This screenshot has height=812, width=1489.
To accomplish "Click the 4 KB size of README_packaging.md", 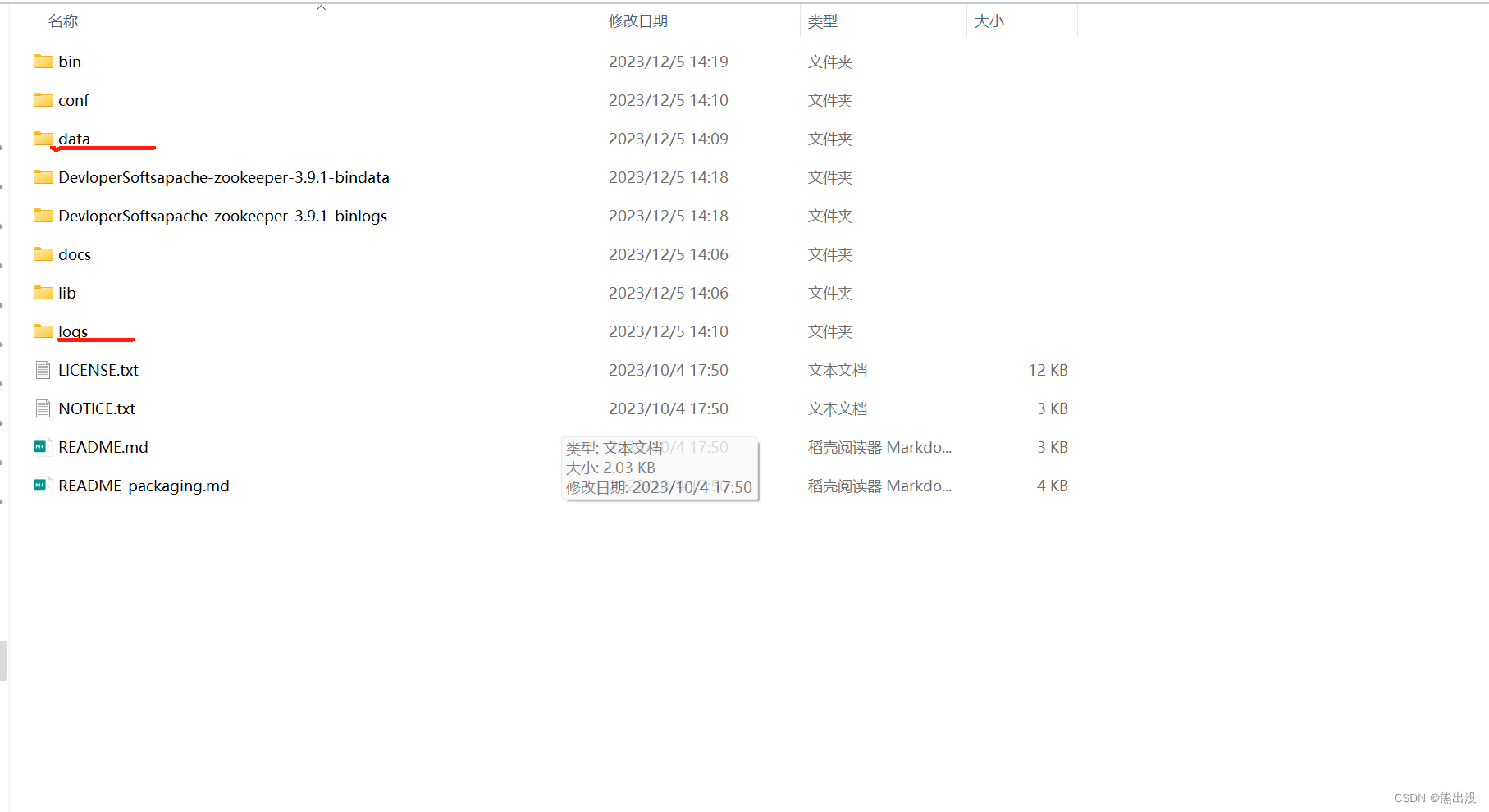I will coord(1053,486).
